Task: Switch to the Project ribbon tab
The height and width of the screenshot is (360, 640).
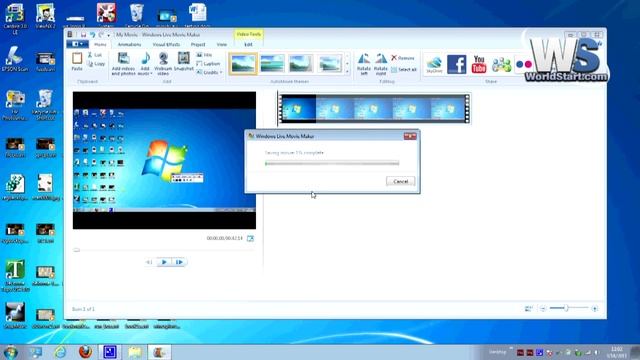Action: click(198, 44)
